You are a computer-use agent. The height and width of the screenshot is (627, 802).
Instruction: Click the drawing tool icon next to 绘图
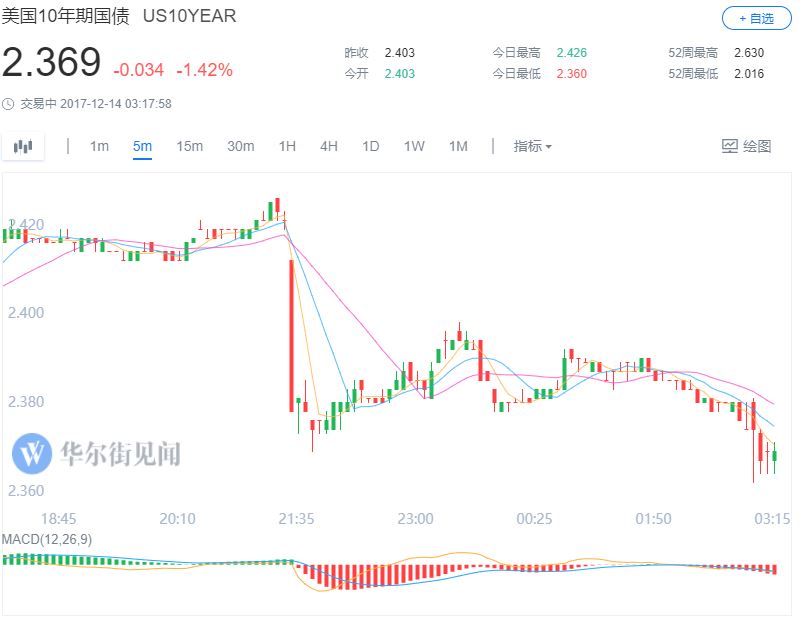pos(729,147)
